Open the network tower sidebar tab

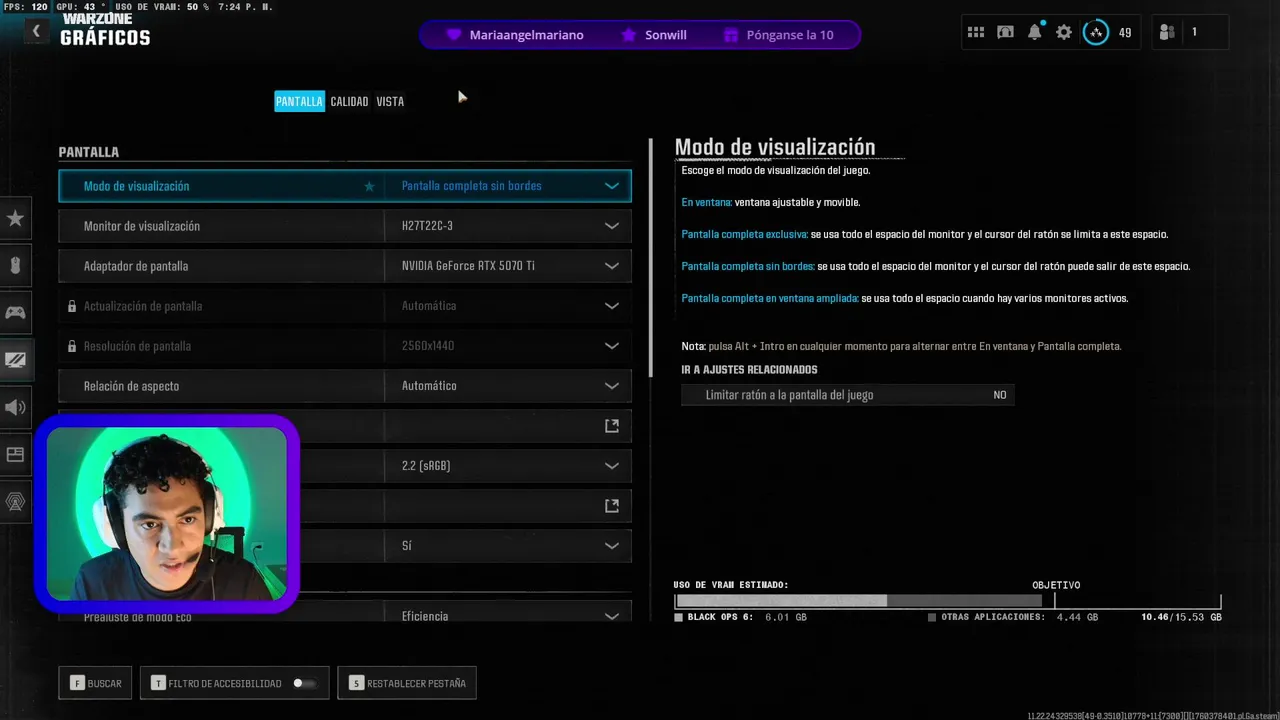15,502
